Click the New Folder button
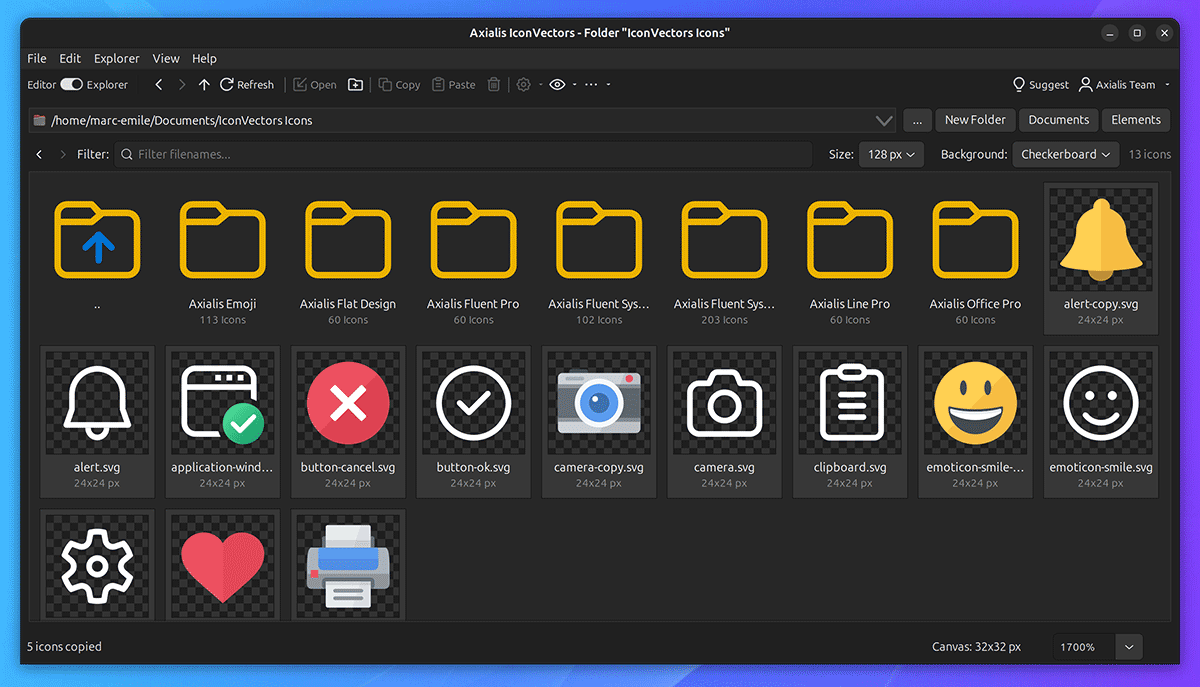1200x687 pixels. [x=975, y=120]
